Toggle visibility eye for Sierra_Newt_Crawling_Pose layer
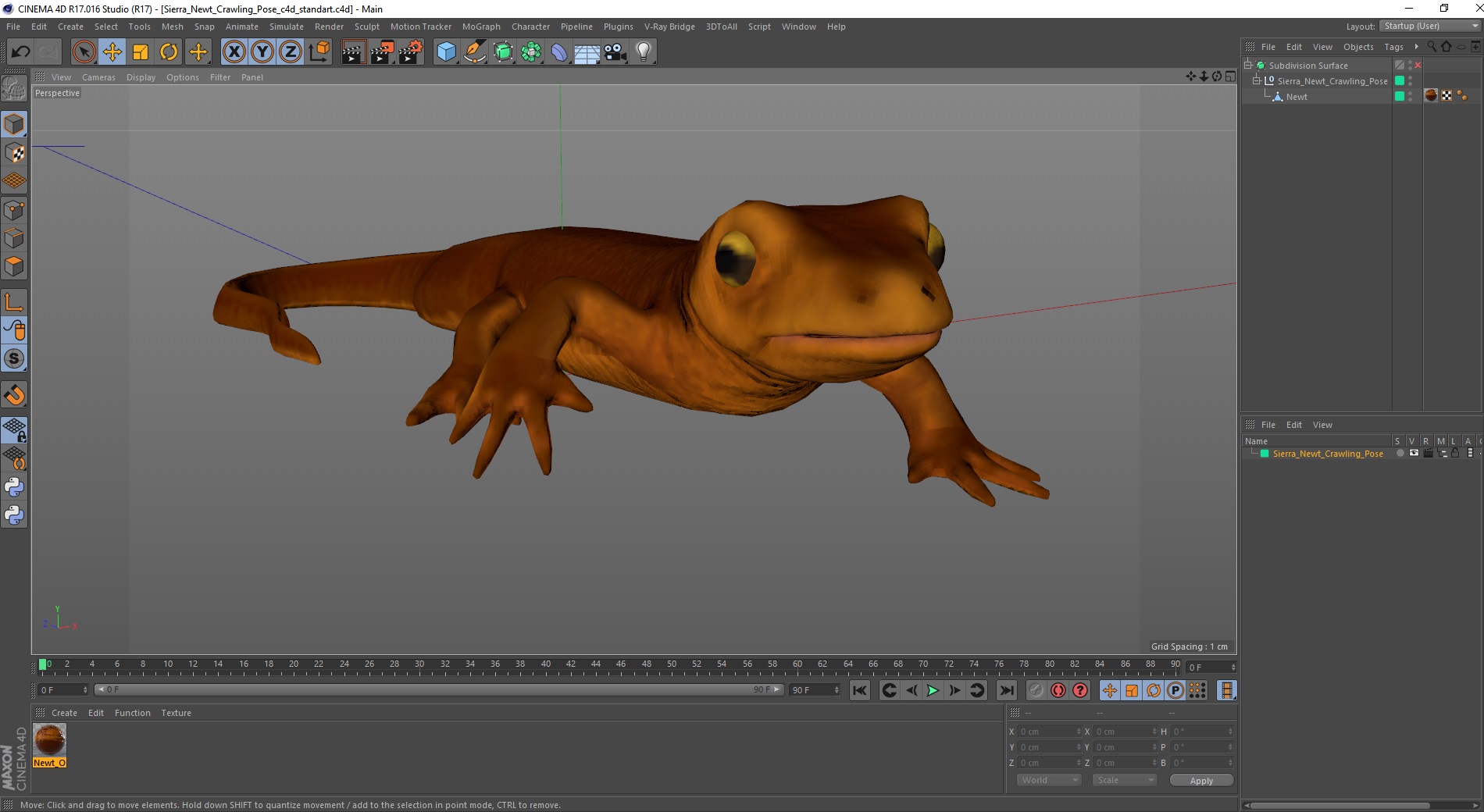Image resolution: width=1484 pixels, height=812 pixels. pyautogui.click(x=1414, y=454)
